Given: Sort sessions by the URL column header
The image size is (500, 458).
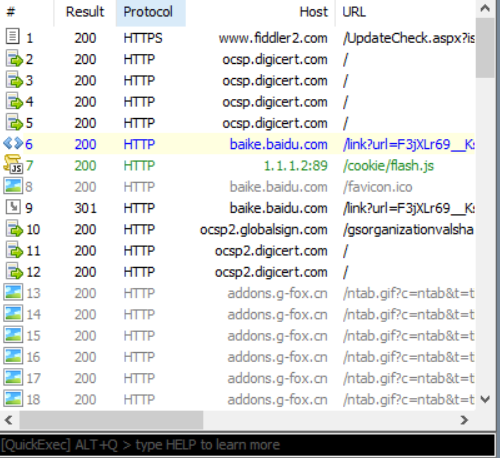Looking at the screenshot, I should pyautogui.click(x=405, y=12).
